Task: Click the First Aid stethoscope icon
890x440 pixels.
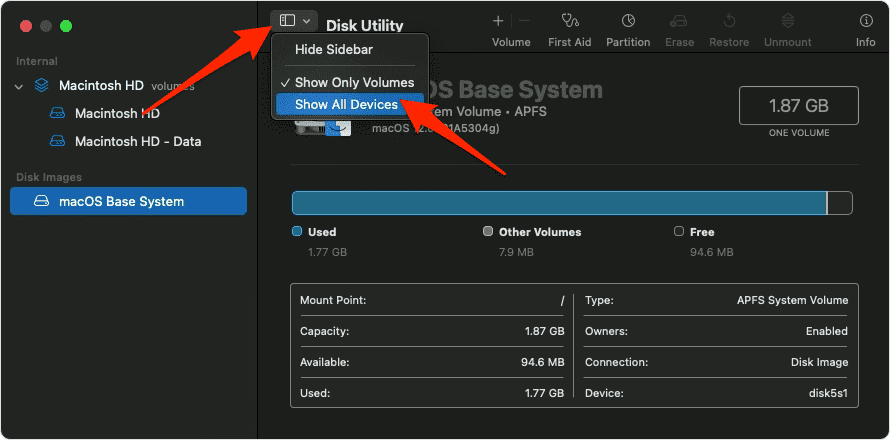Action: [569, 21]
